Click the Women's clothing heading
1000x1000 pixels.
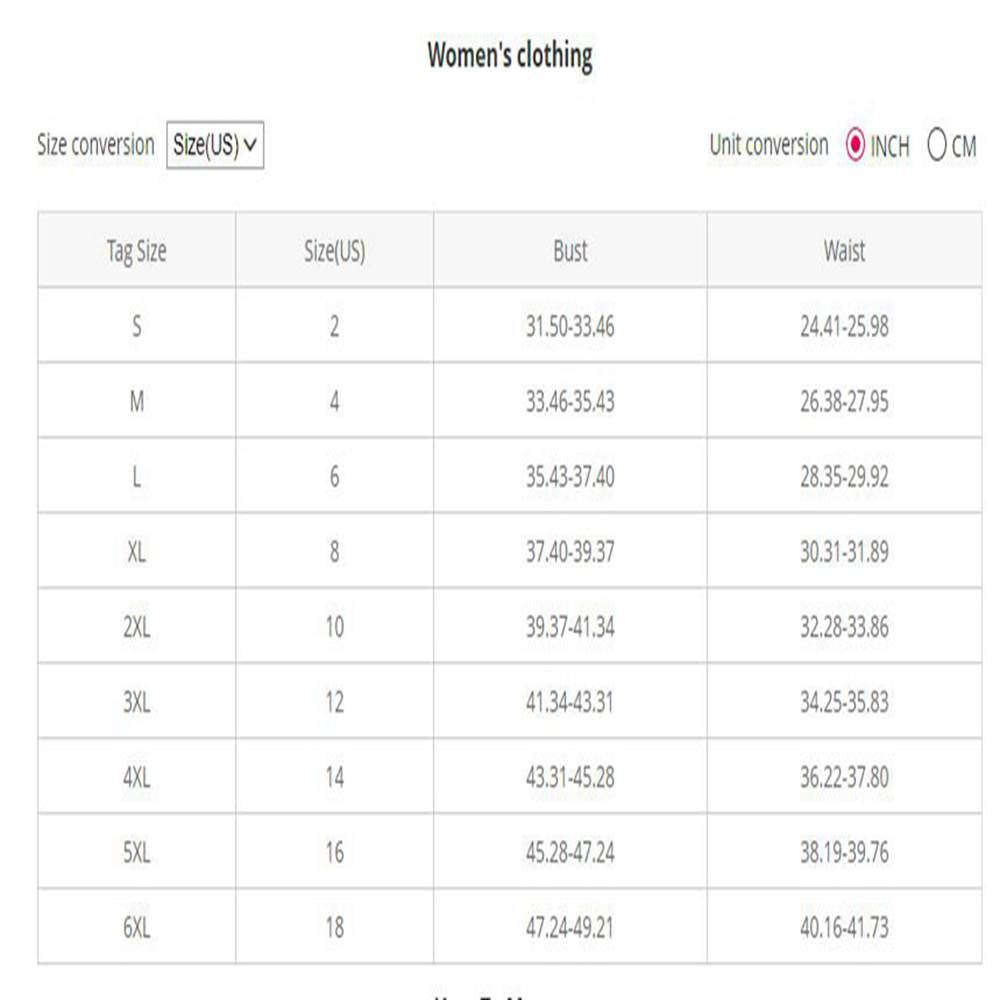510,55
